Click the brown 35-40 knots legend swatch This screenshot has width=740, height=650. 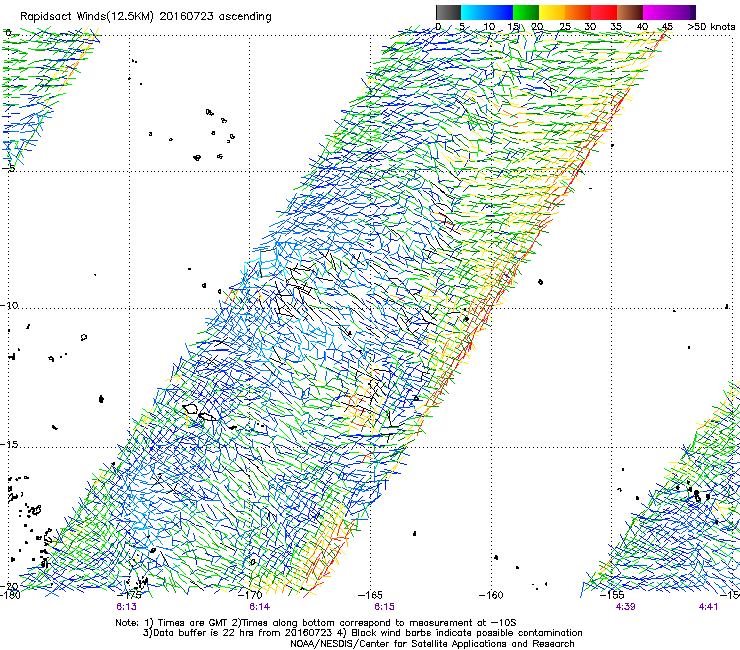[630, 12]
